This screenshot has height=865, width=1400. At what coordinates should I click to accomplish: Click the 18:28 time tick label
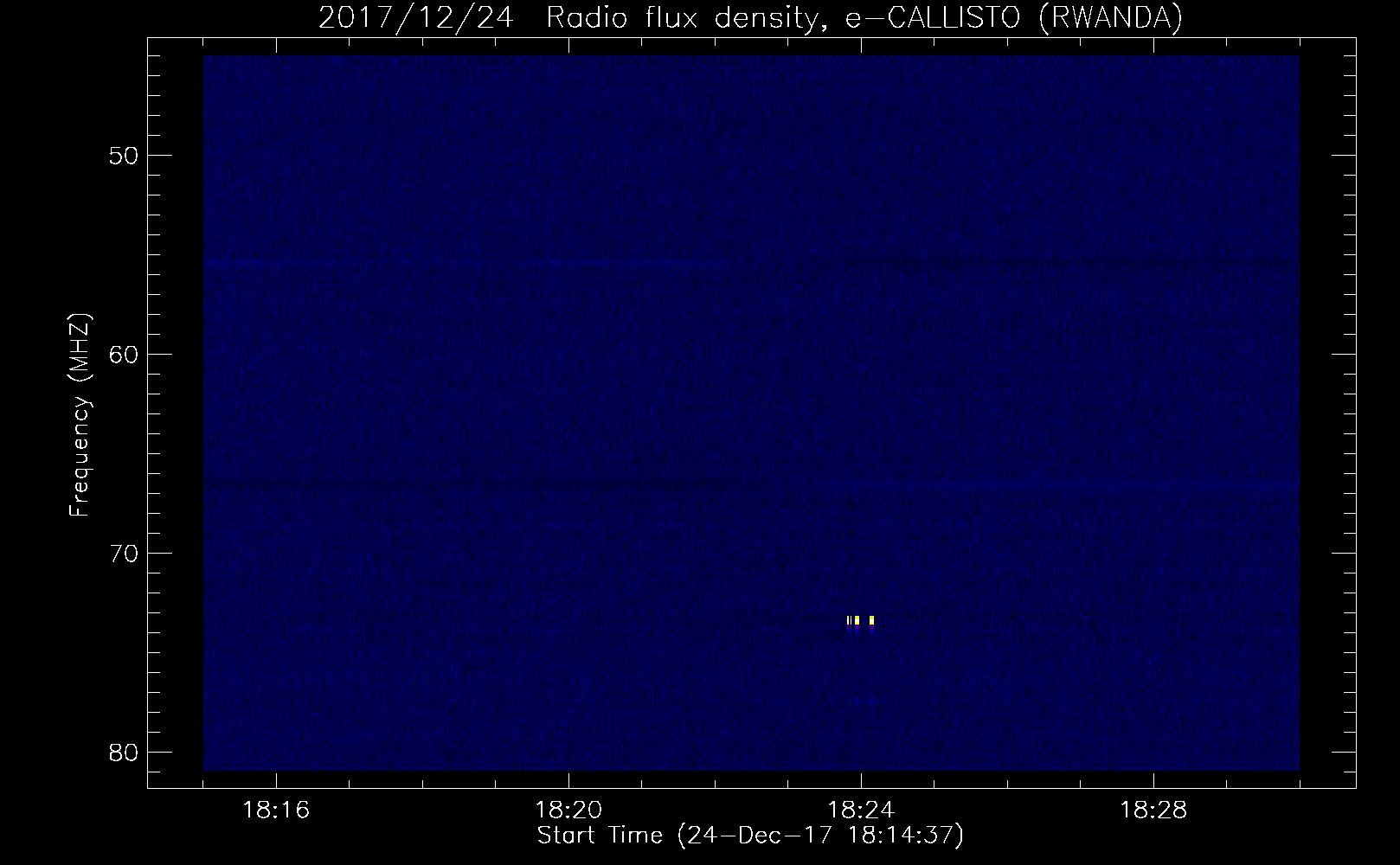pos(1153,811)
